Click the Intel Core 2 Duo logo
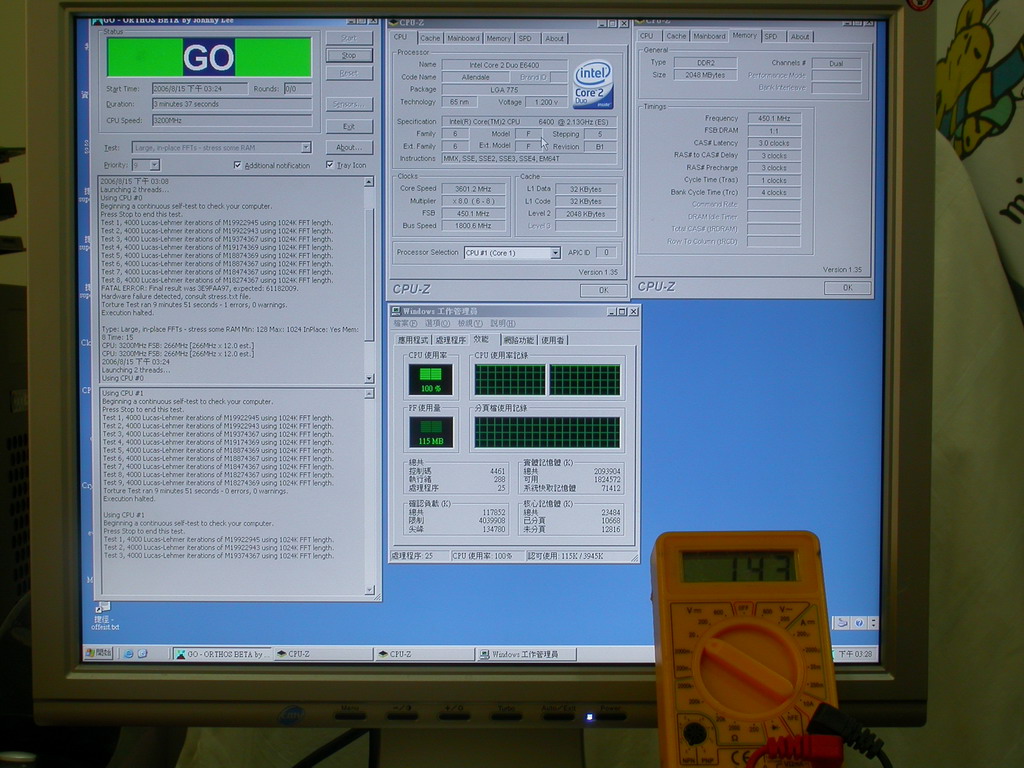Image resolution: width=1024 pixels, height=768 pixels. 593,85
